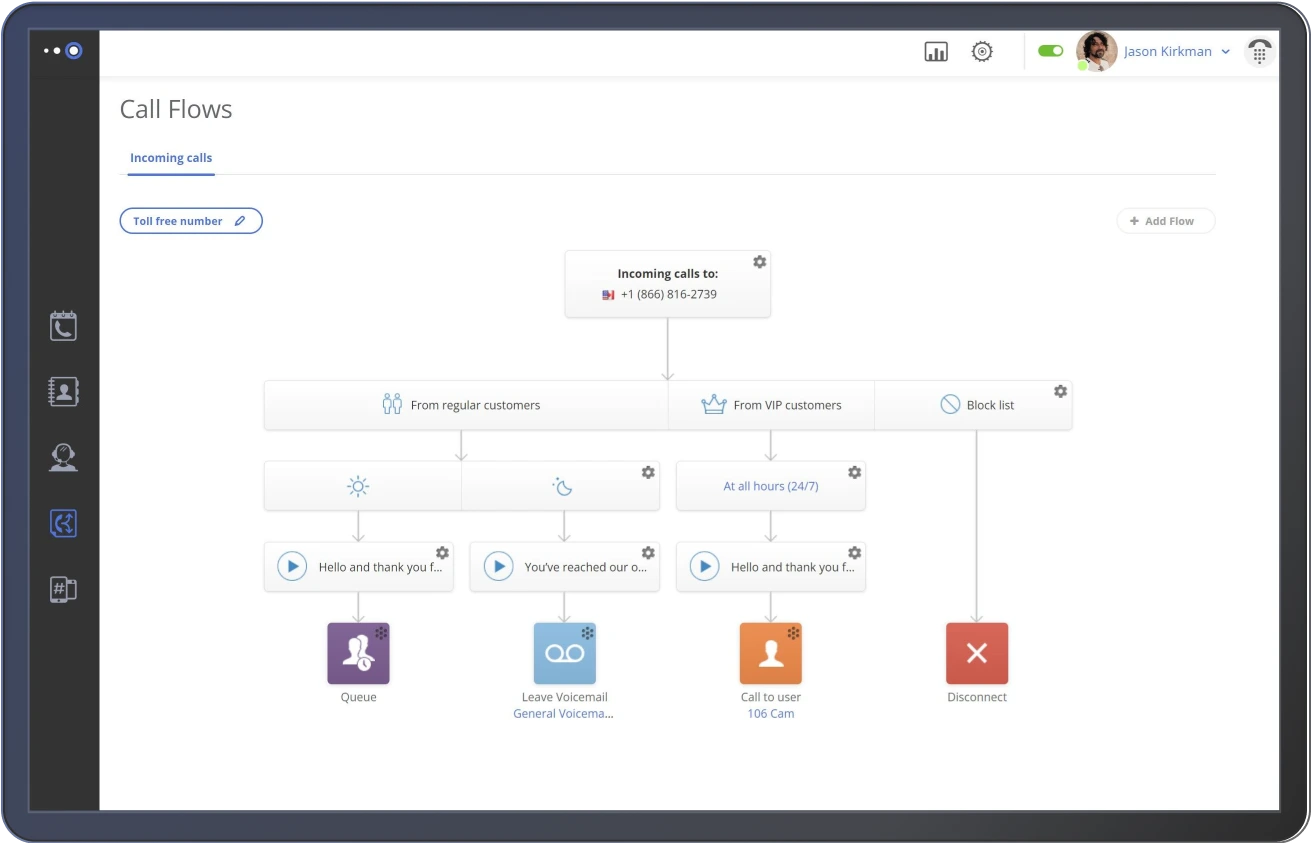Screen dimensions: 1311x843
Task: Click the Incoming calls to: title text
Action: pyautogui.click(x=668, y=274)
